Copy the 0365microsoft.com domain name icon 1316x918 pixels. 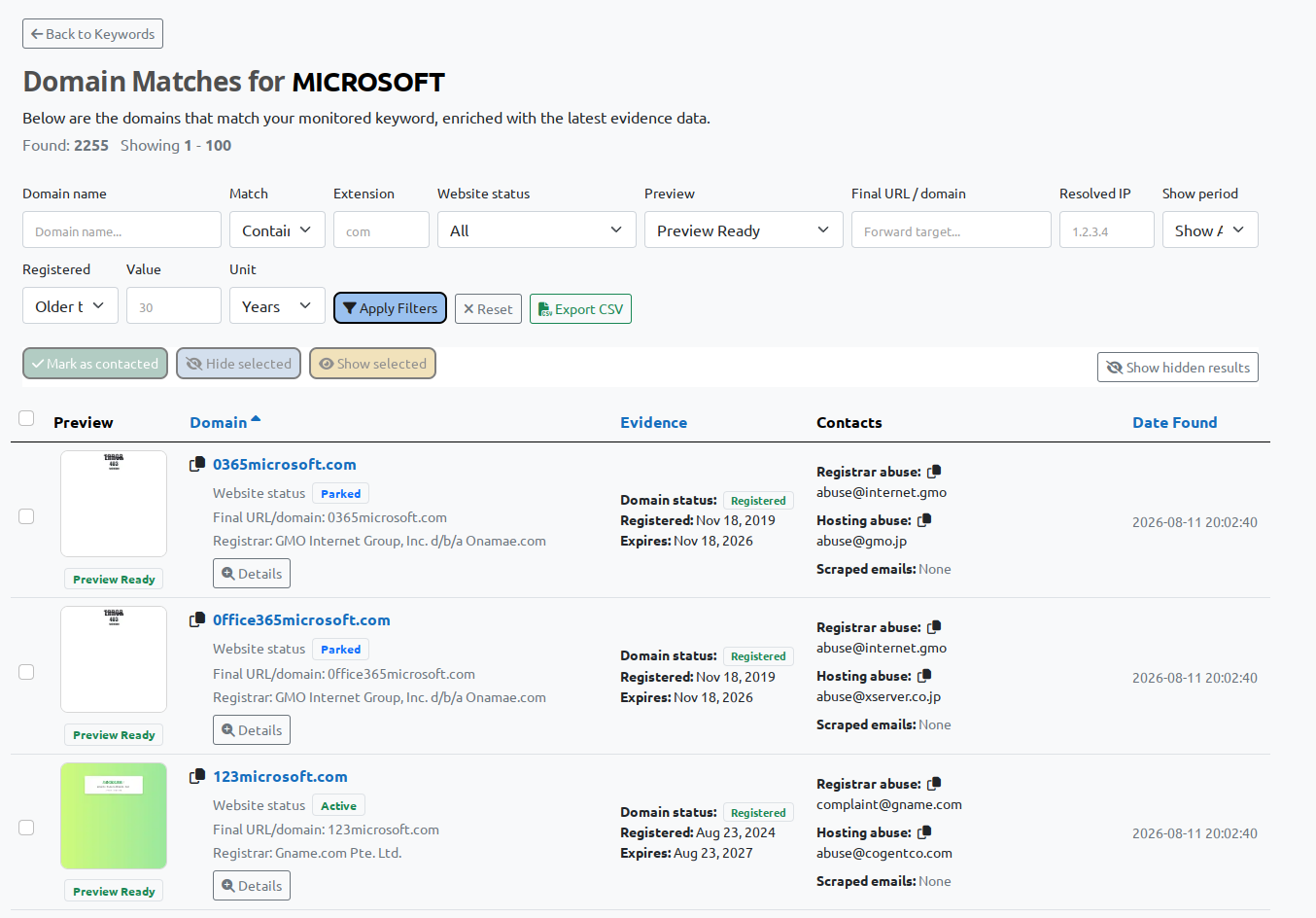197,465
